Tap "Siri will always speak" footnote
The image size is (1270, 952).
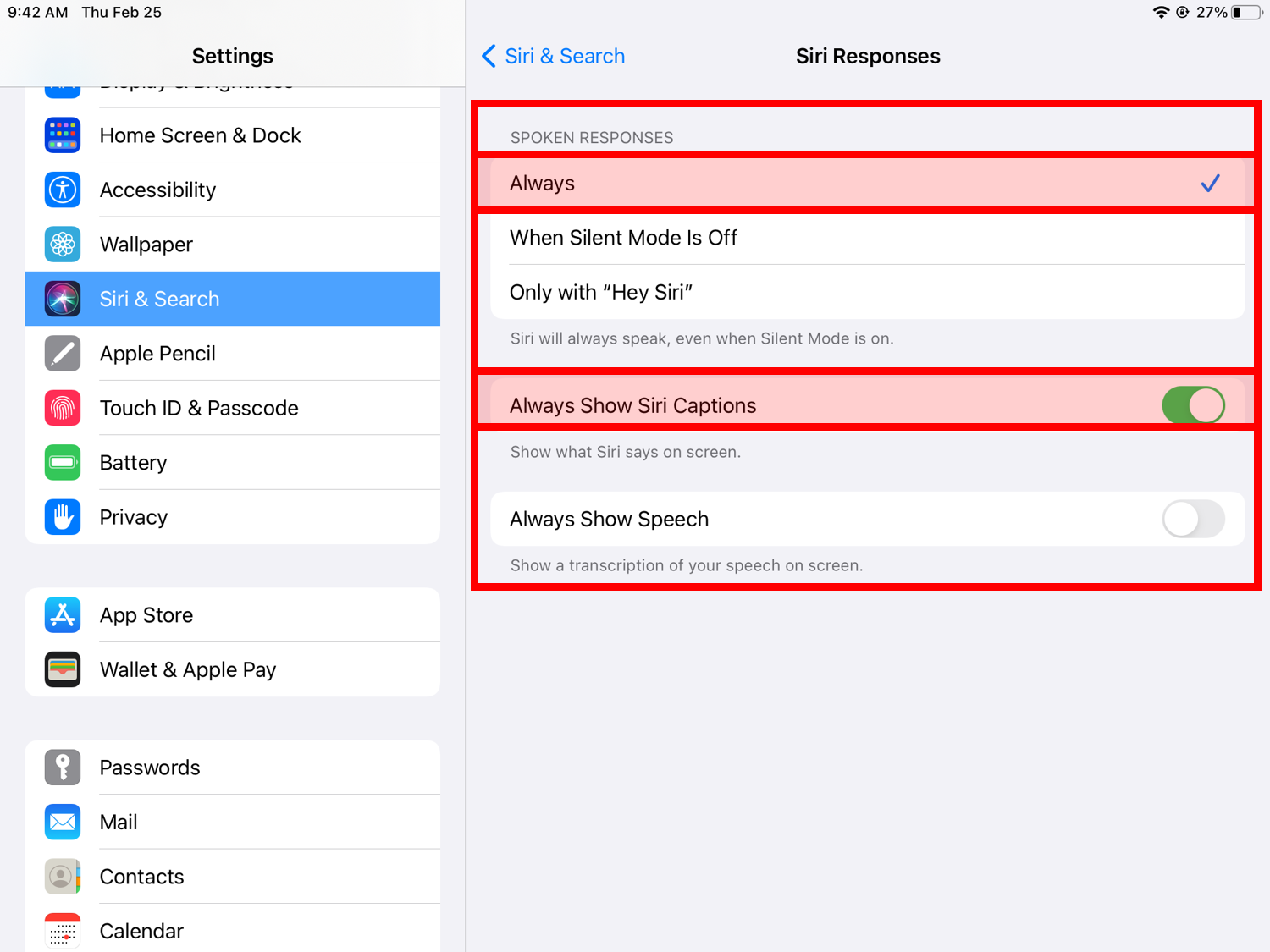(x=702, y=338)
